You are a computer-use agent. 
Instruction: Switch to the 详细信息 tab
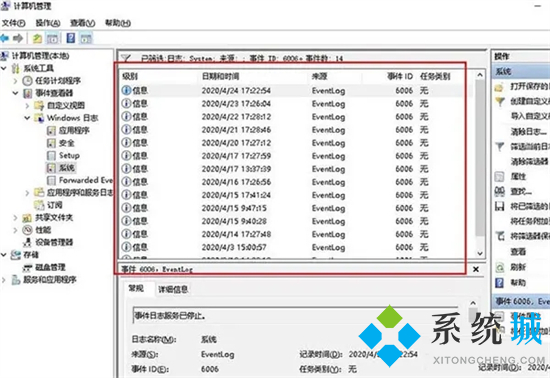[x=173, y=289]
